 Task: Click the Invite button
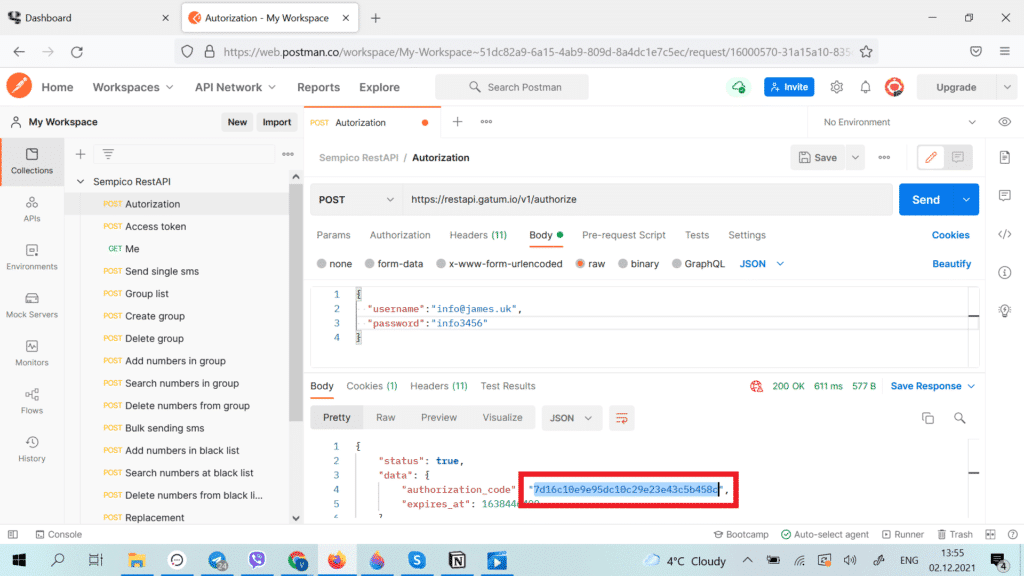pyautogui.click(x=789, y=87)
